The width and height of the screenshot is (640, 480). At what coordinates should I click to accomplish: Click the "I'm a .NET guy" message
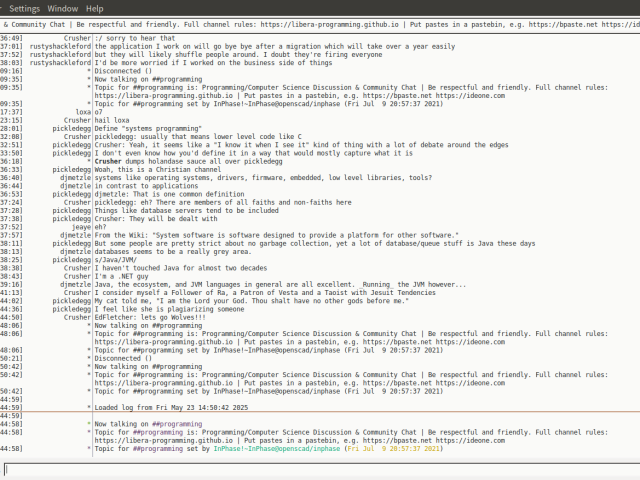coord(127,275)
